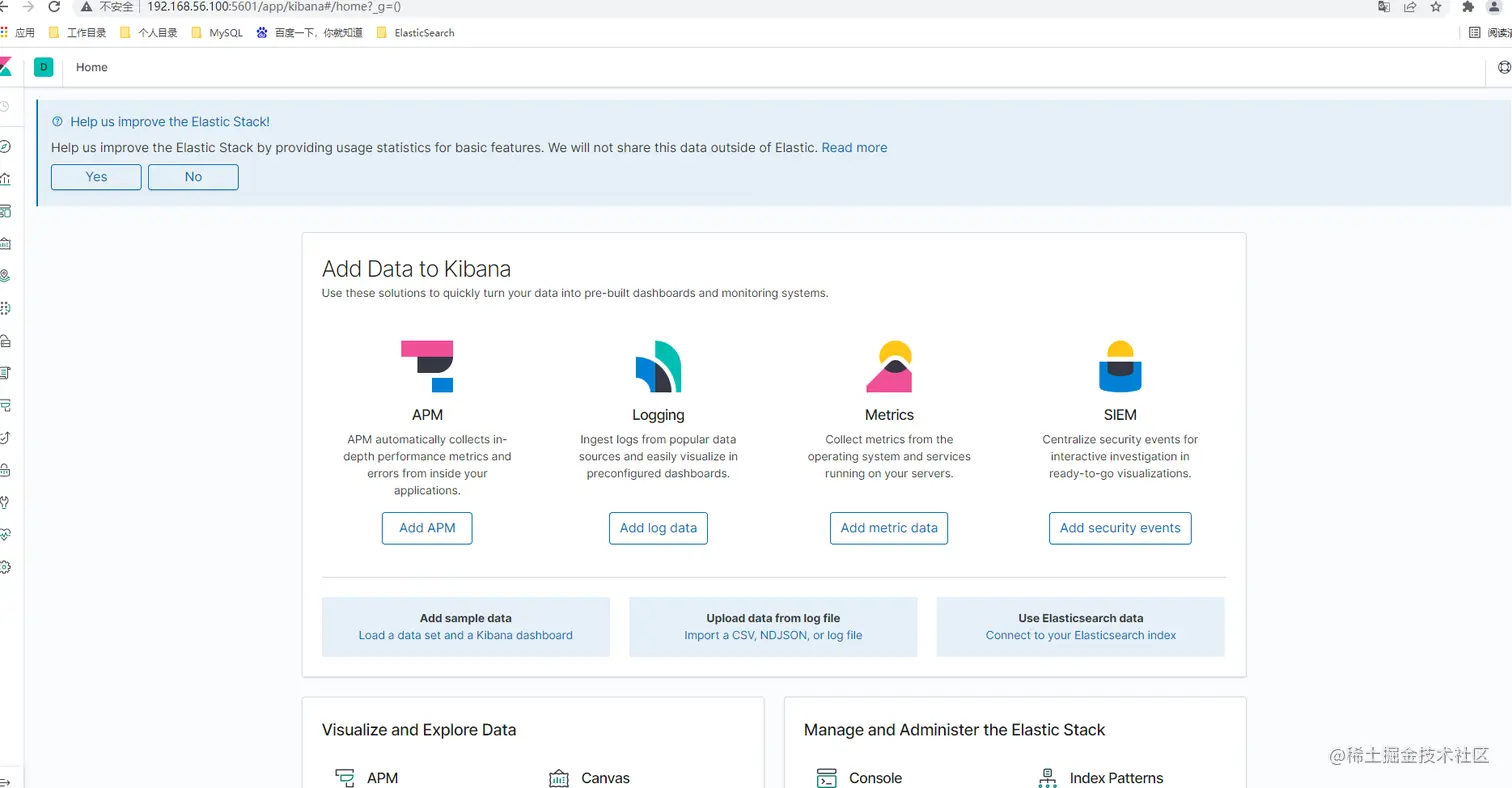Reload the page with browser refresh icon
The width and height of the screenshot is (1512, 788).
point(54,7)
